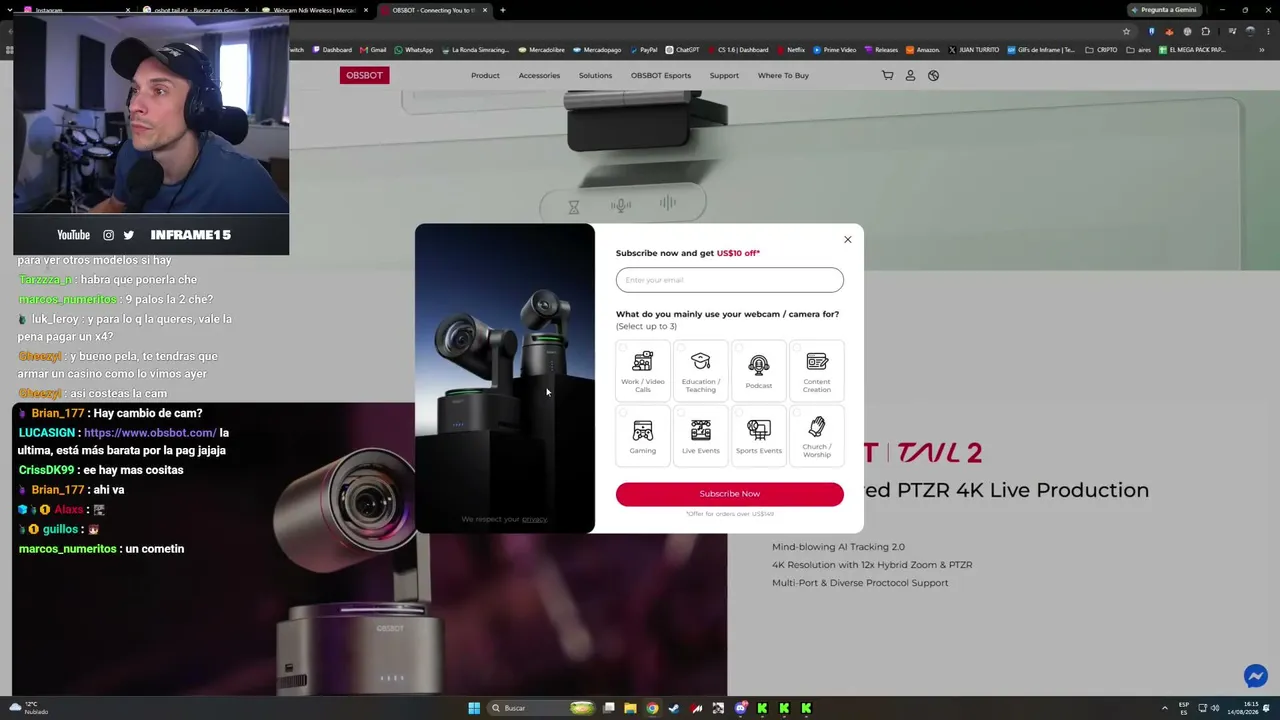The image size is (1280, 720).
Task: Open Steam from the taskbar
Action: pyautogui.click(x=674, y=708)
